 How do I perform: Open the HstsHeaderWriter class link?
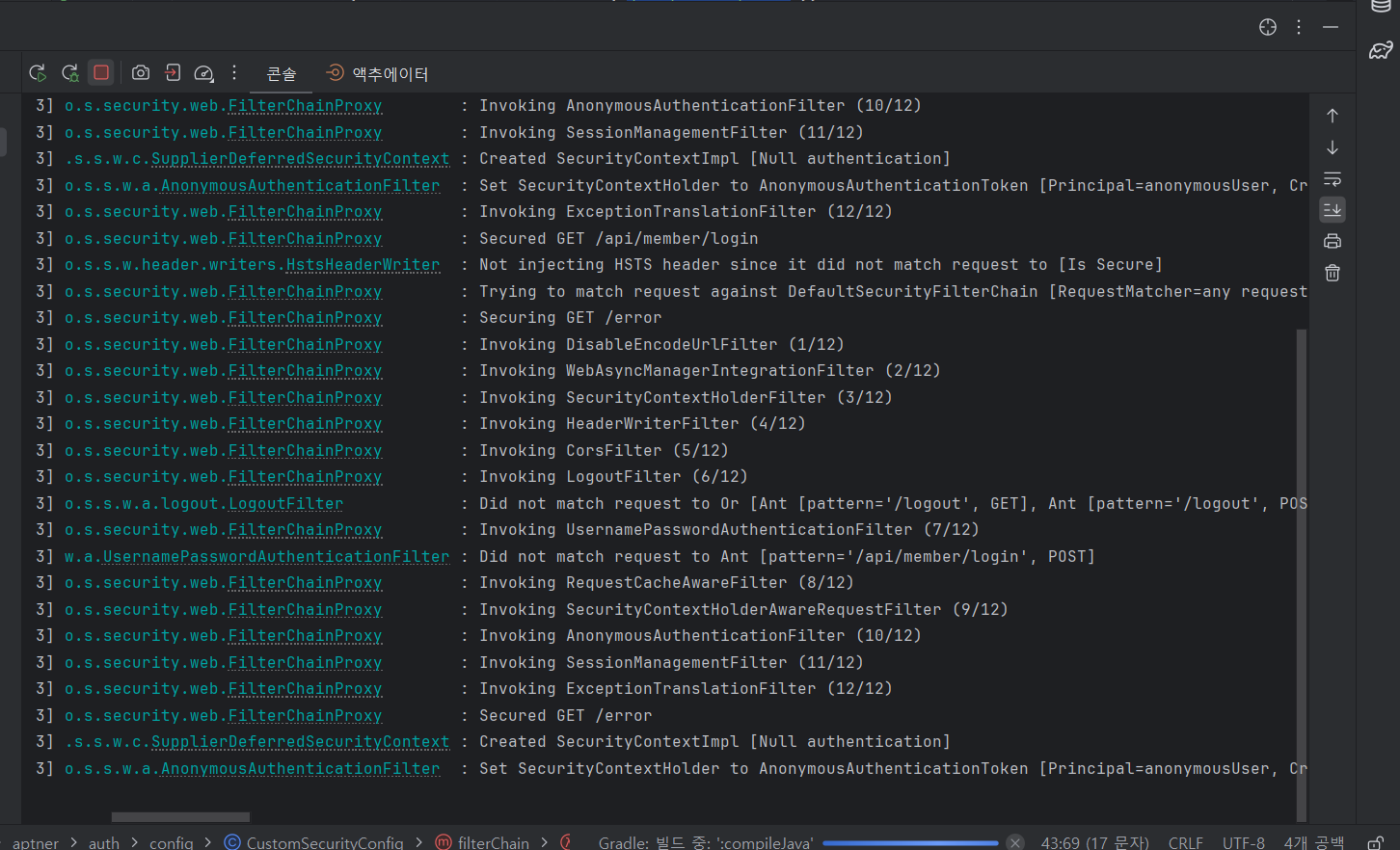coord(363,264)
